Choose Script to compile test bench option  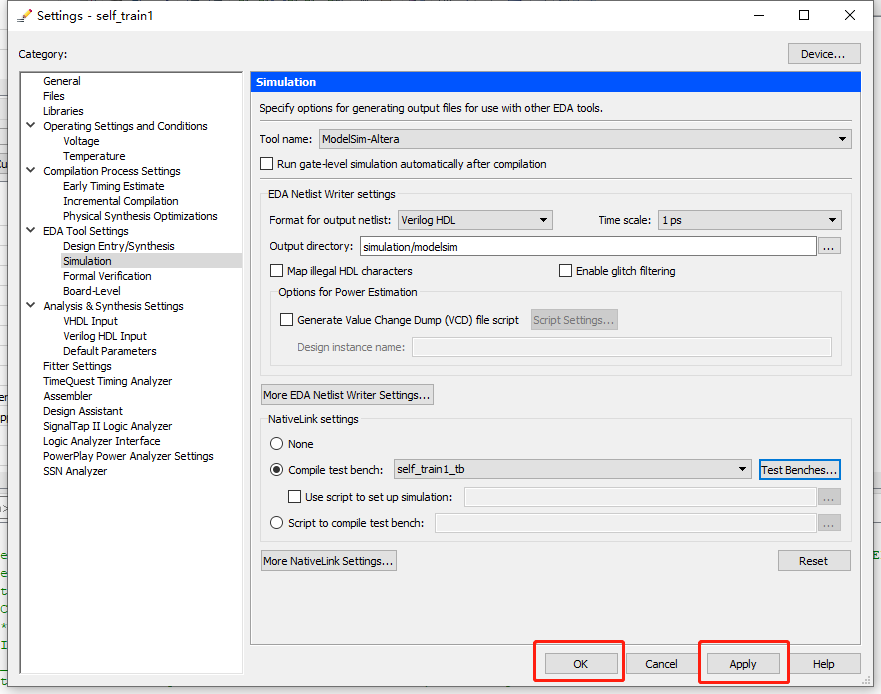276,523
